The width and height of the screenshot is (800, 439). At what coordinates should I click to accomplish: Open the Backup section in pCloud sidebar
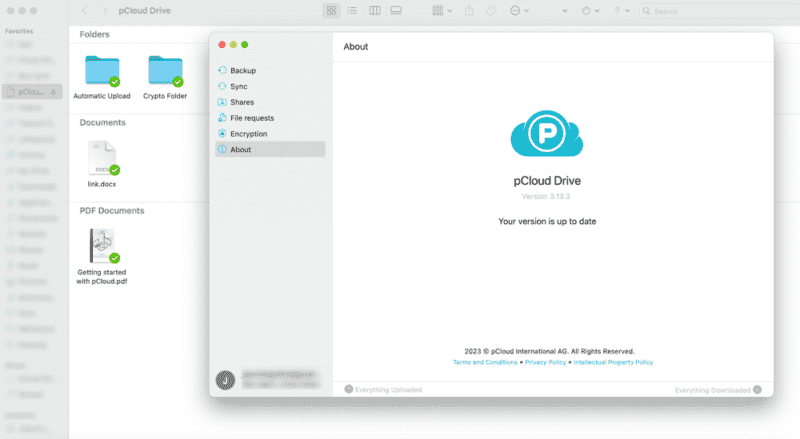click(x=242, y=71)
